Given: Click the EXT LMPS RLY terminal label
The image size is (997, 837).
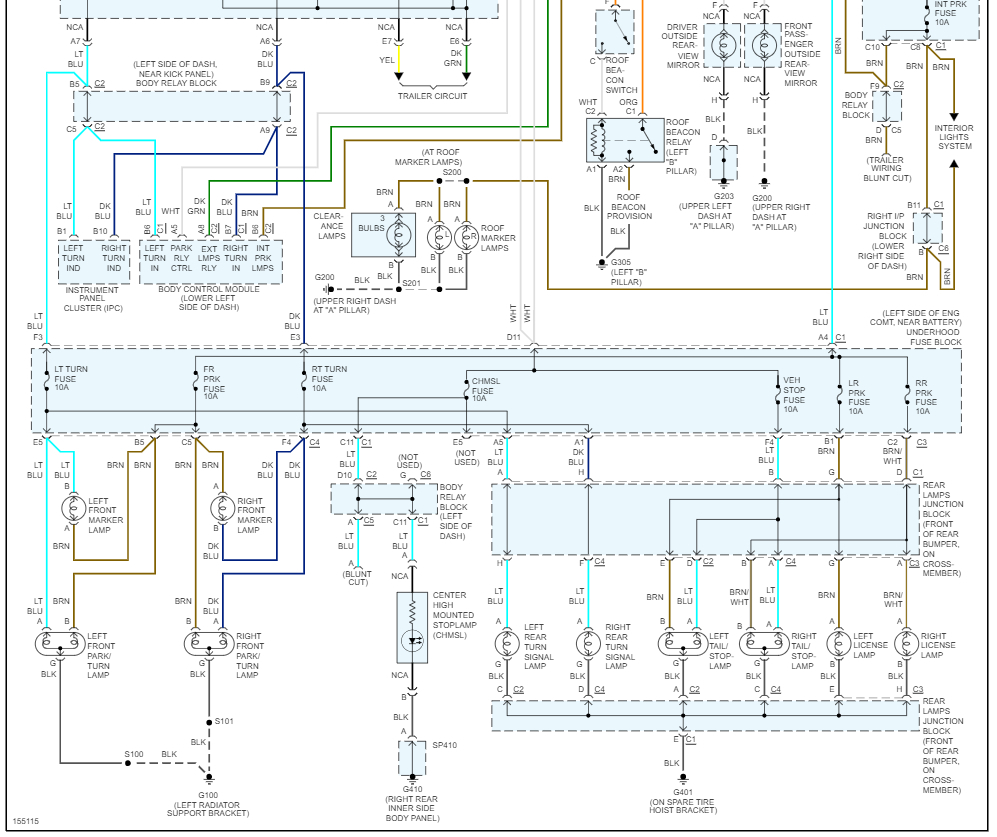Looking at the screenshot, I should (x=209, y=258).
